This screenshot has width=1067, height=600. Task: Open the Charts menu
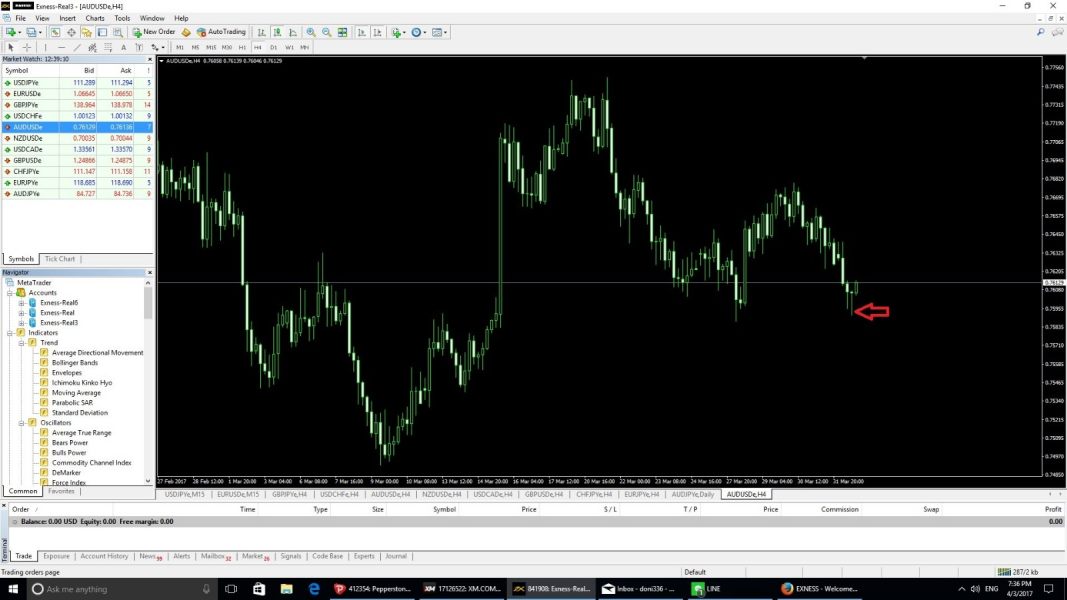coord(95,18)
